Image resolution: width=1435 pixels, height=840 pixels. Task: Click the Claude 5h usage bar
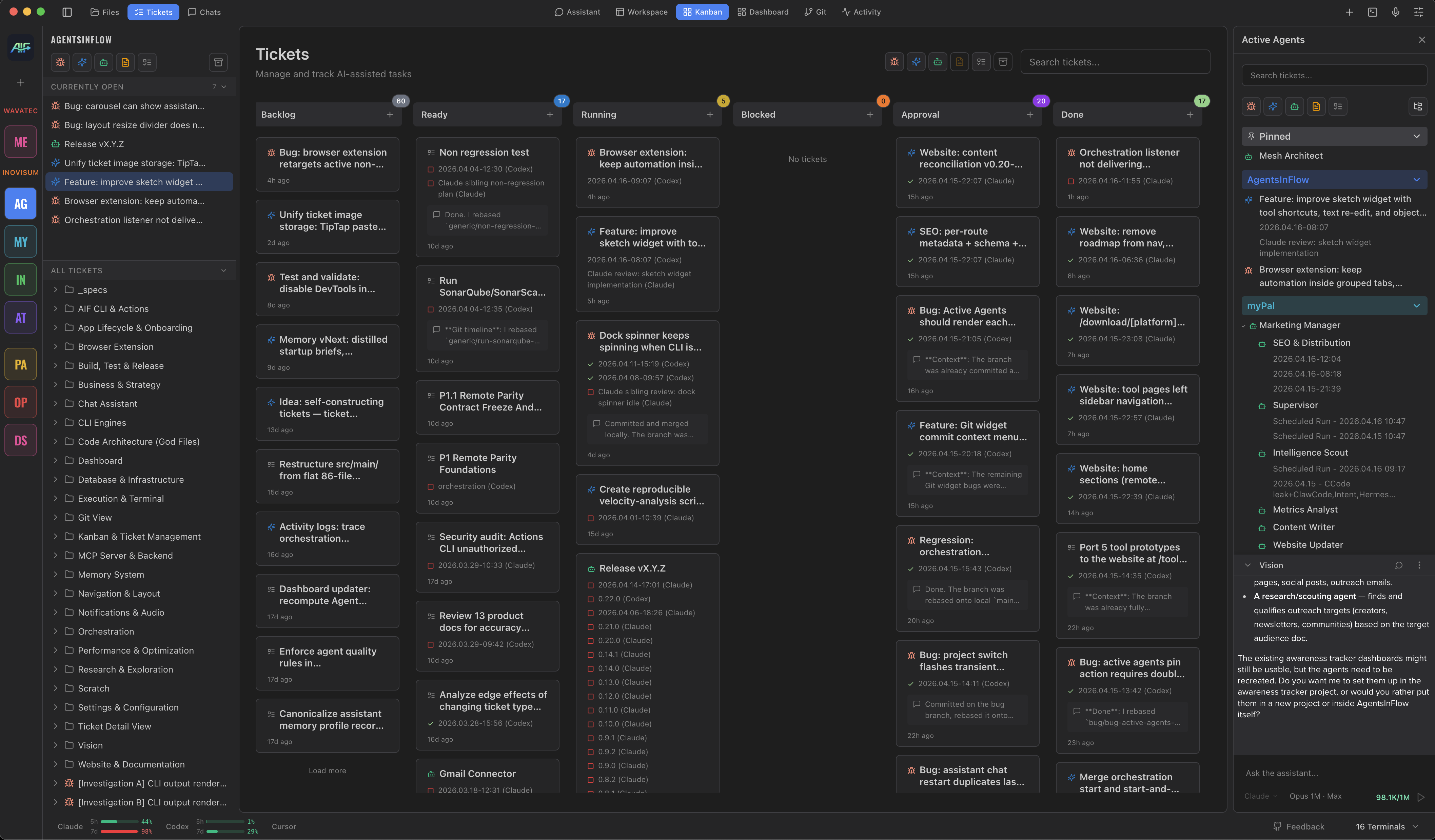click(x=119, y=821)
